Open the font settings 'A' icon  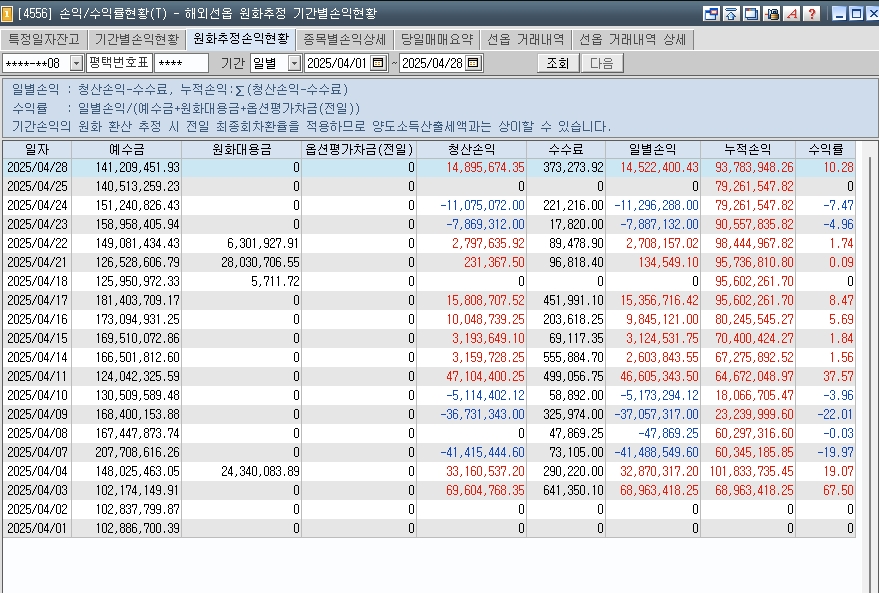792,13
